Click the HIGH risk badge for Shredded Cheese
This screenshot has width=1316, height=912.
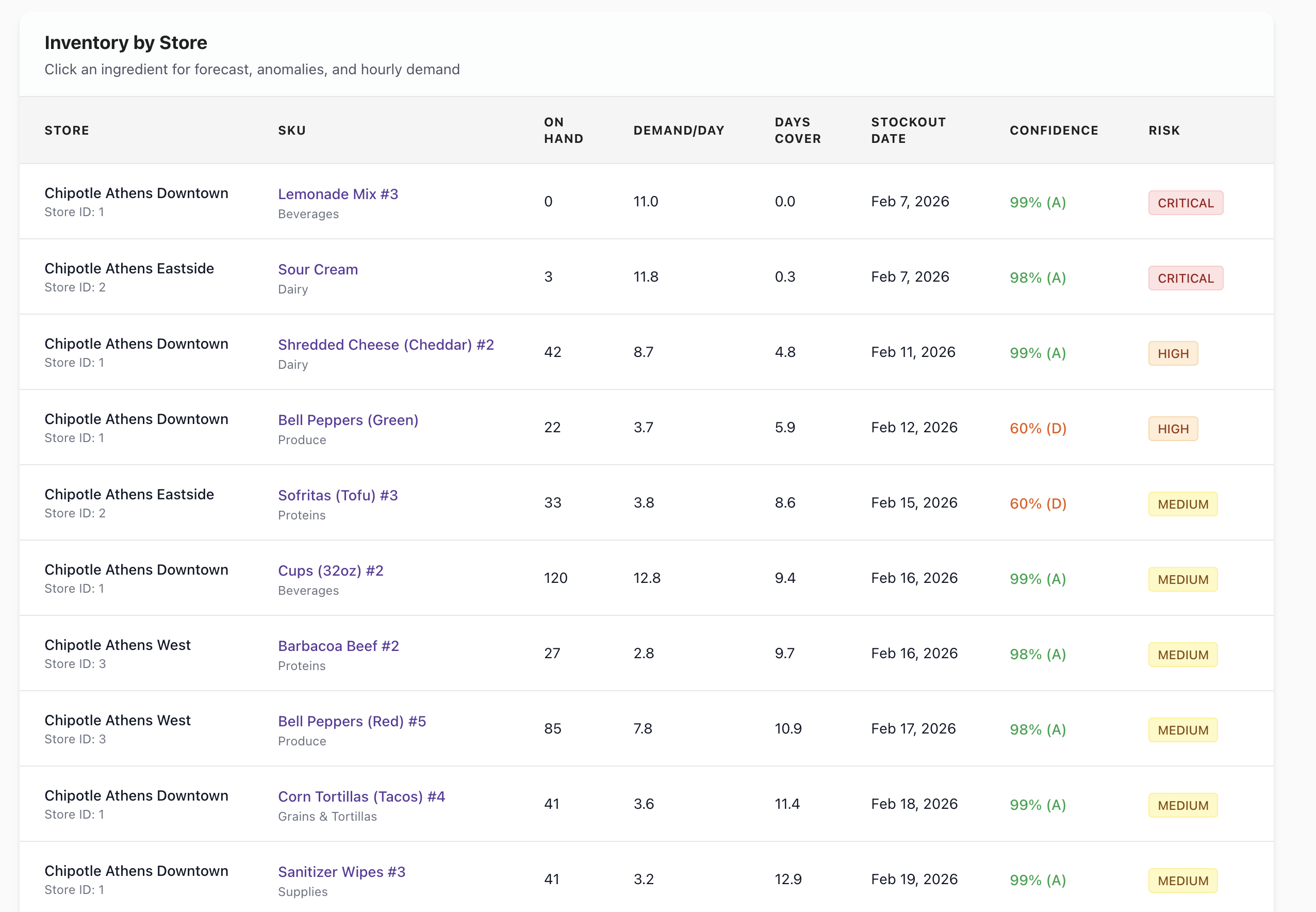click(x=1173, y=354)
